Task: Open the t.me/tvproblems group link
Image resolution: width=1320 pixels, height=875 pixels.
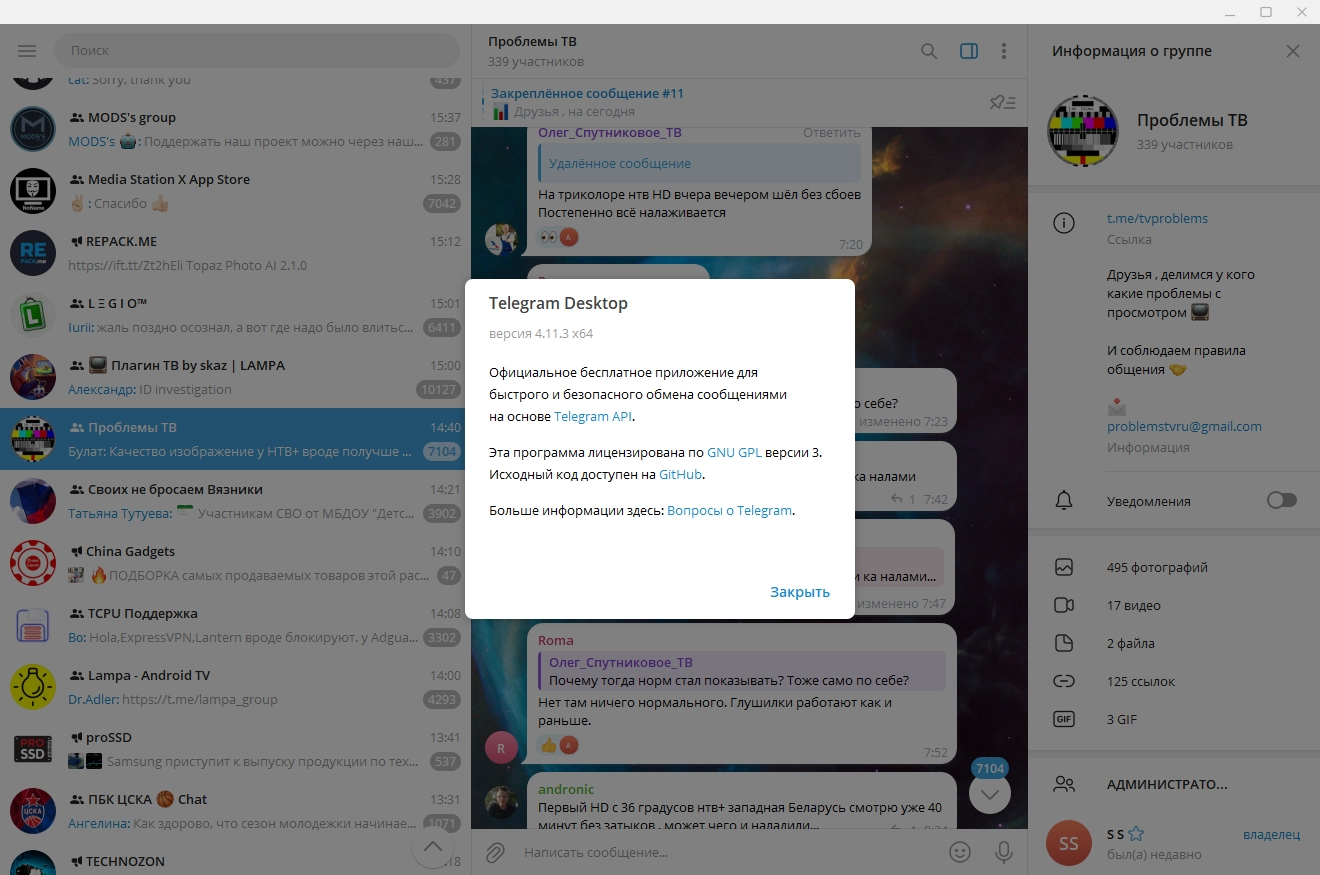Action: [1157, 218]
